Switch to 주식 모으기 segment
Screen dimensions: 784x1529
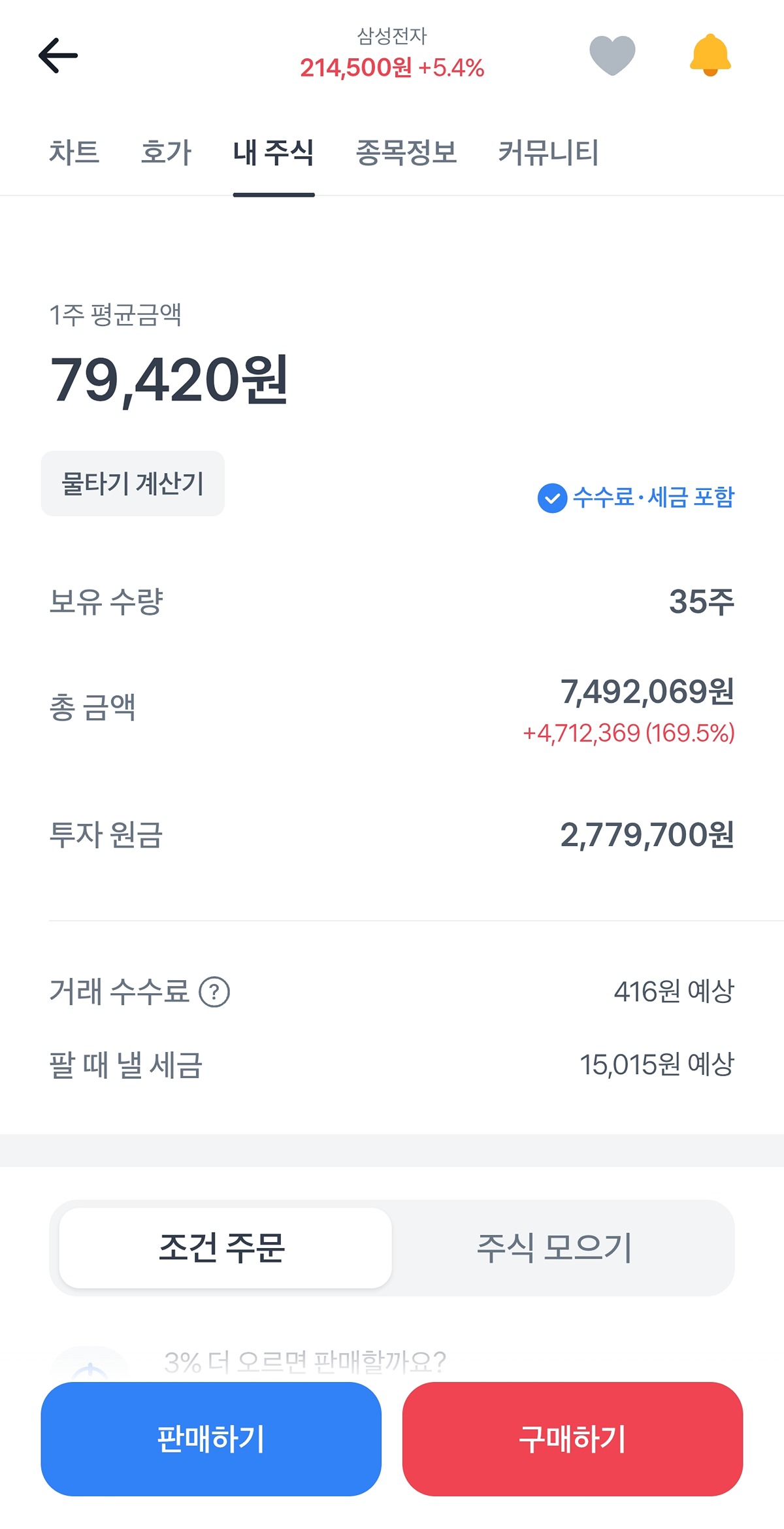coord(555,1247)
